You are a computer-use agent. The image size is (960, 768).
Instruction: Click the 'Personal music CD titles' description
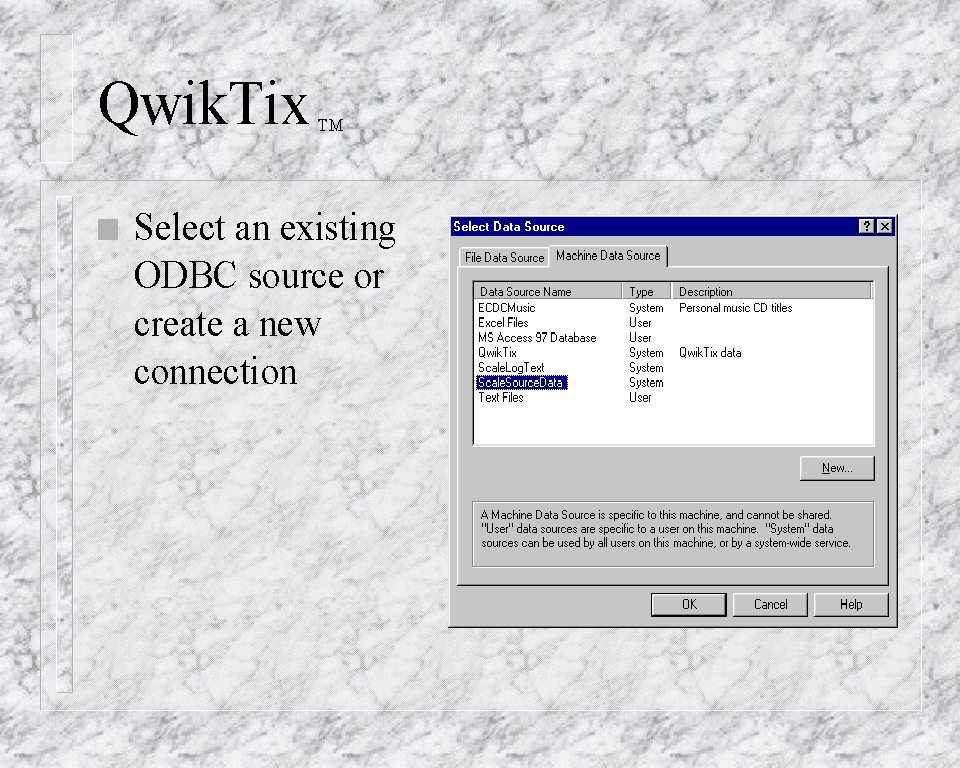pos(735,308)
